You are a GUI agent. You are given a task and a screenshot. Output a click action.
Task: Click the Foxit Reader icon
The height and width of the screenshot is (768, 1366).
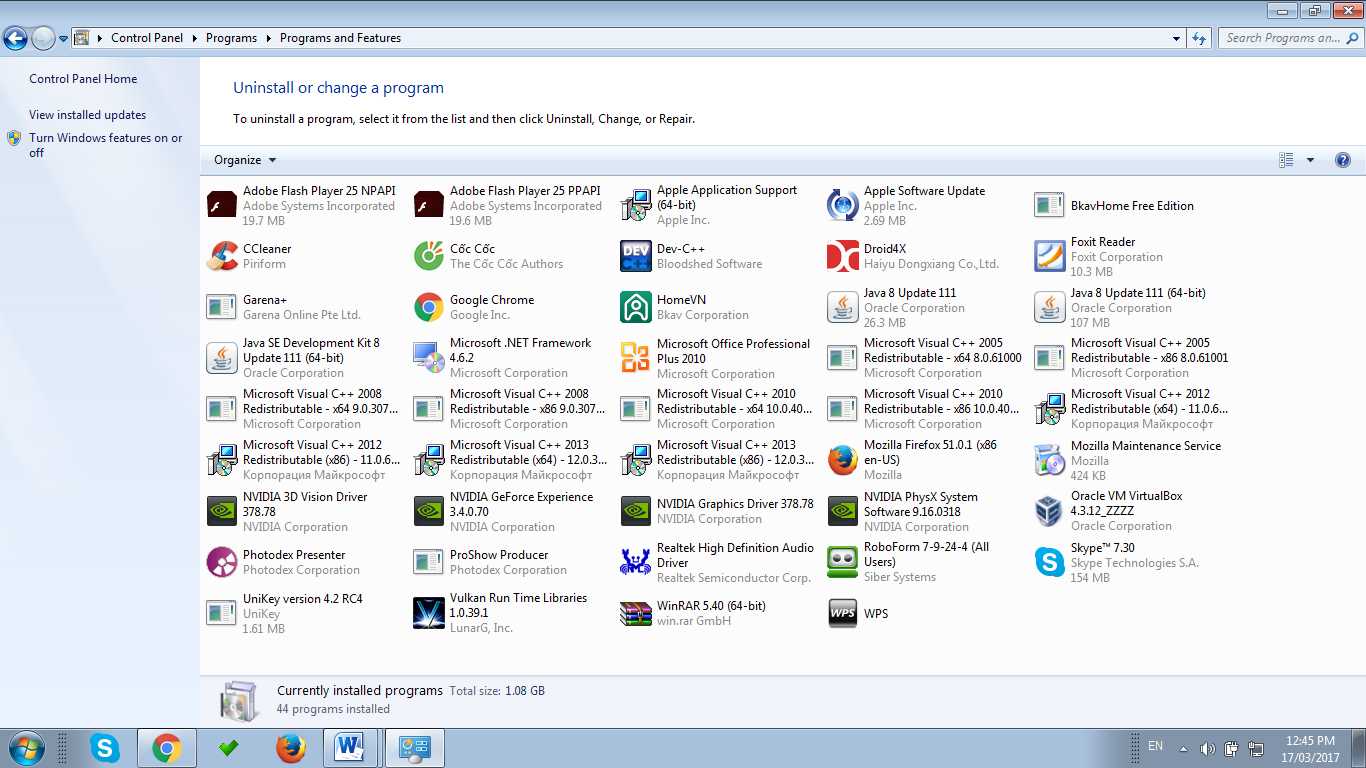coord(1049,256)
